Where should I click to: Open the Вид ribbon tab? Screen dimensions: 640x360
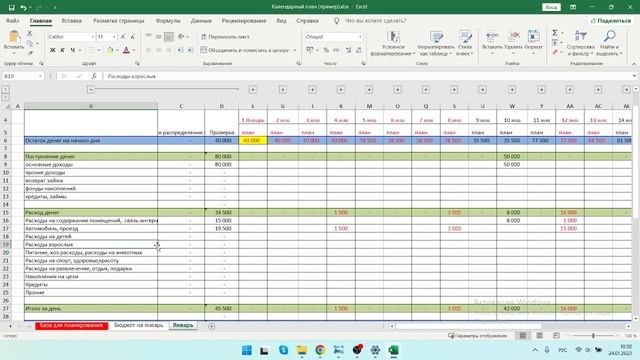click(x=281, y=20)
